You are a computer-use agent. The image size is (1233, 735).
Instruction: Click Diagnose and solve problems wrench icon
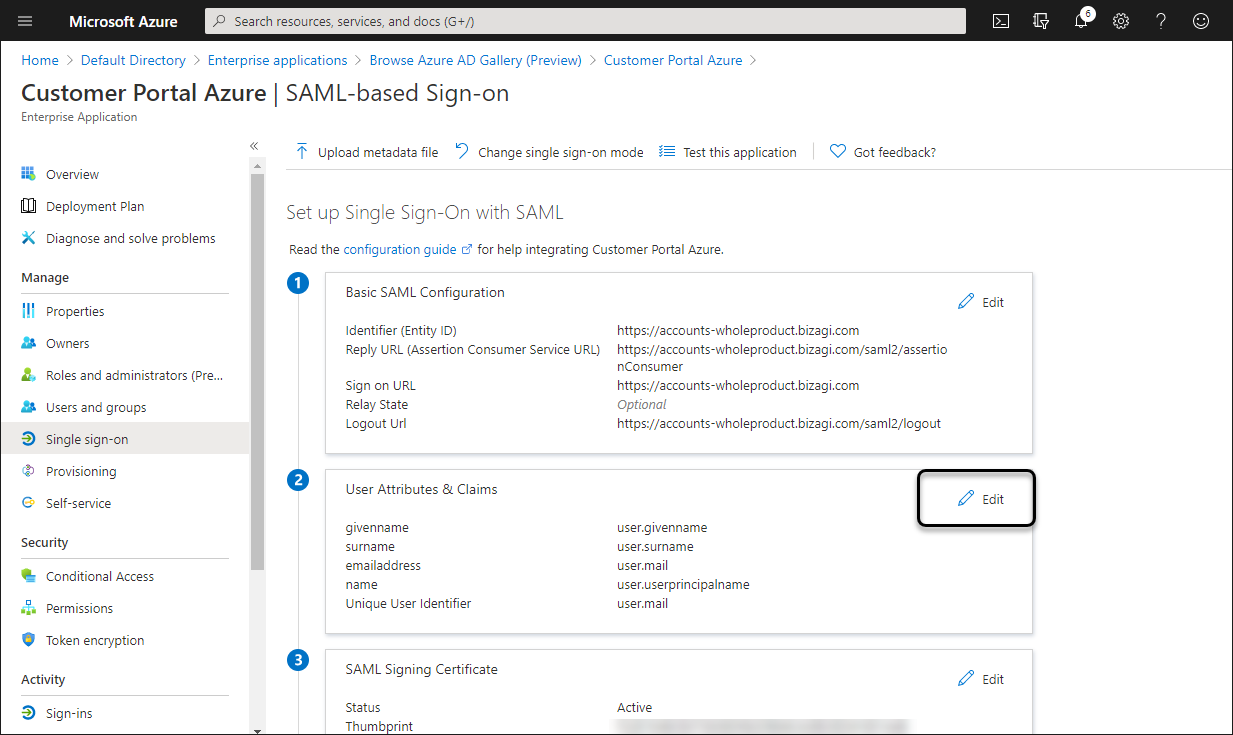click(28, 238)
